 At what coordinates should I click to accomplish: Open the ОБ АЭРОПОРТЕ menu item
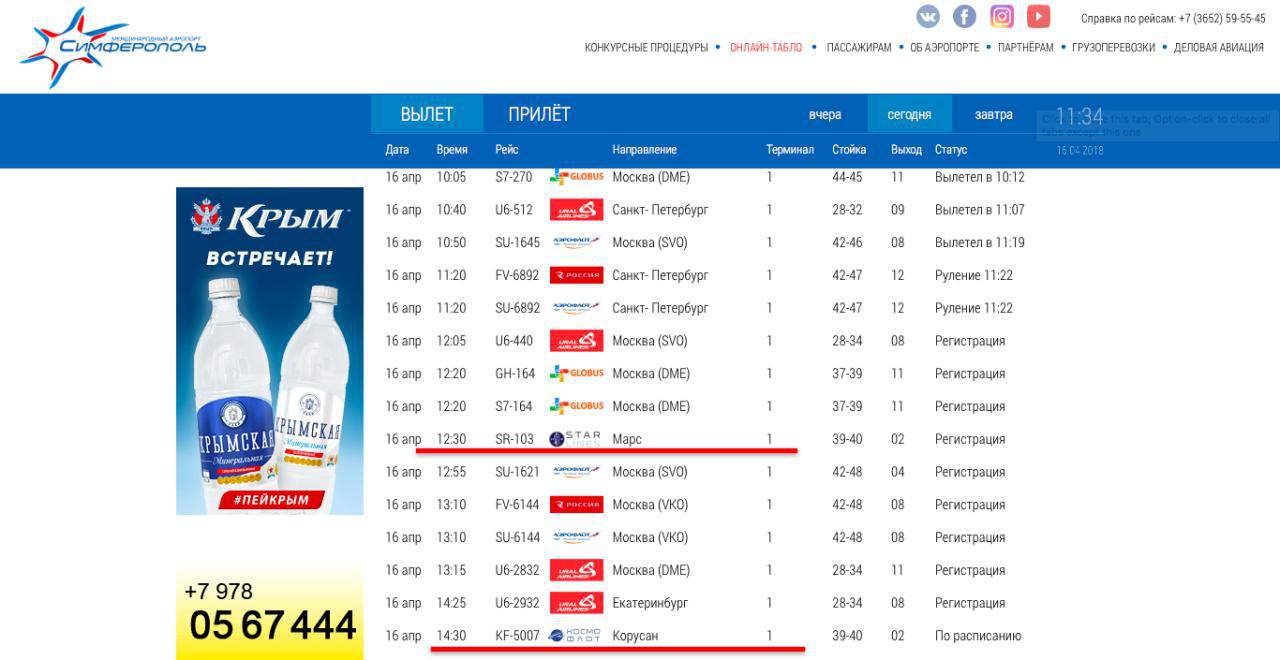point(945,48)
